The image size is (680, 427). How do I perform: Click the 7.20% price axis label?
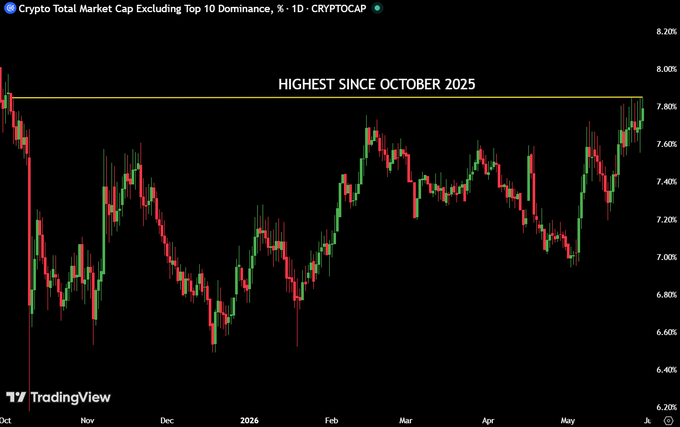pos(666,220)
